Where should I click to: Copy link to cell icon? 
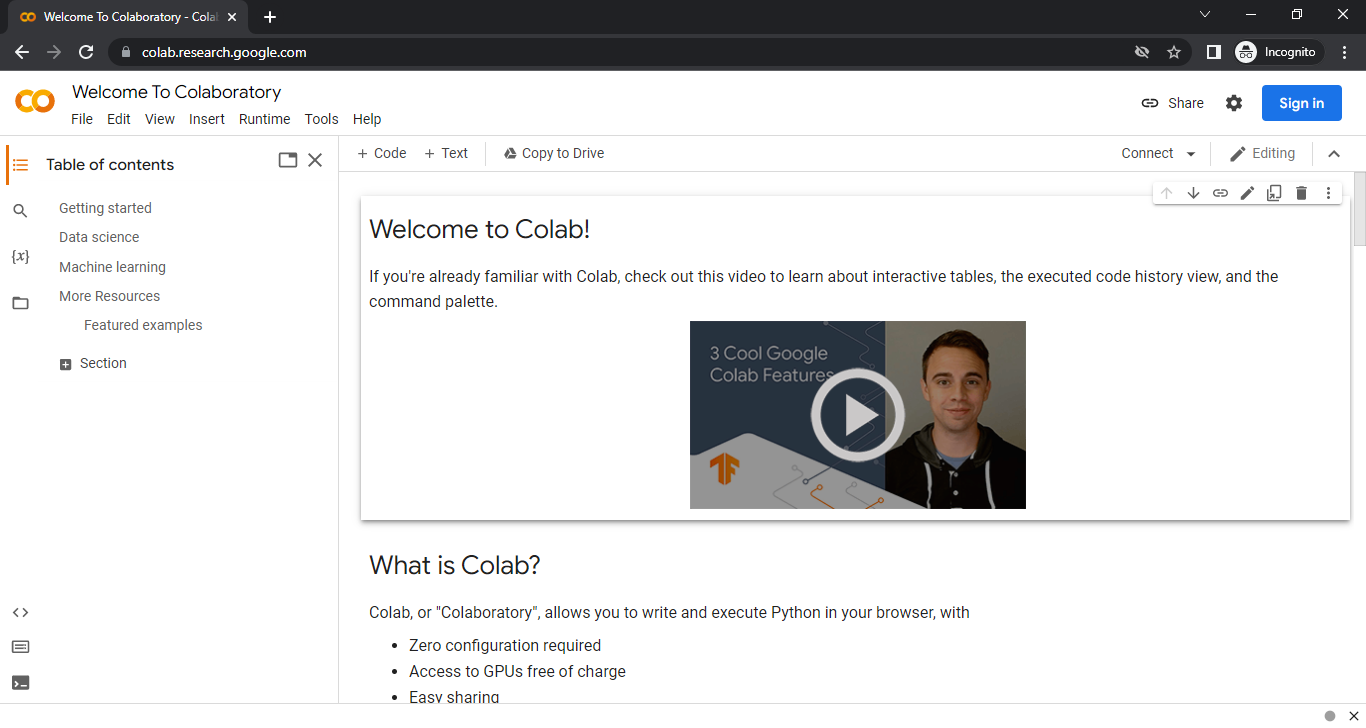(1220, 193)
